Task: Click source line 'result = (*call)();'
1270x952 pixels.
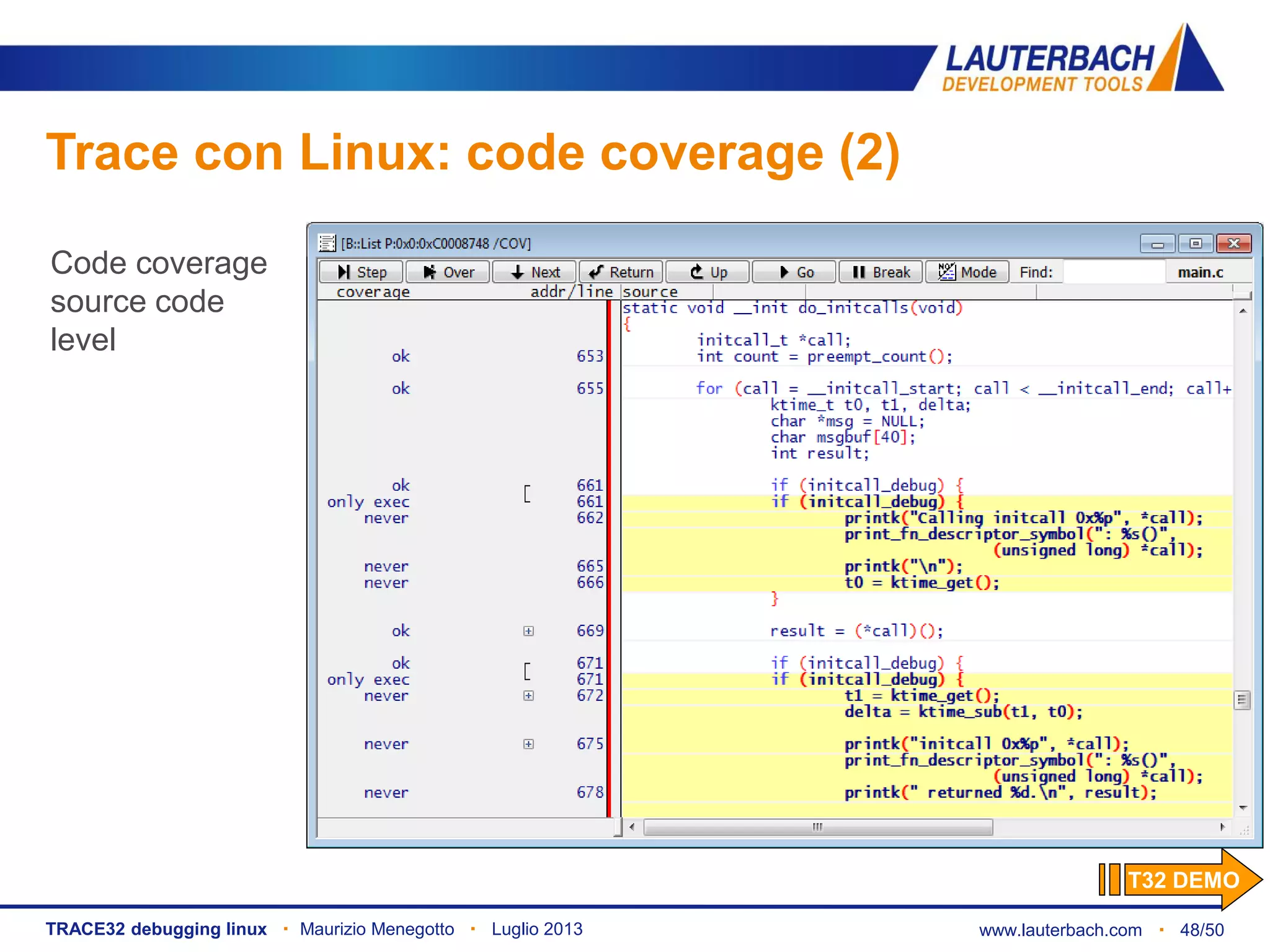Action: tap(856, 631)
